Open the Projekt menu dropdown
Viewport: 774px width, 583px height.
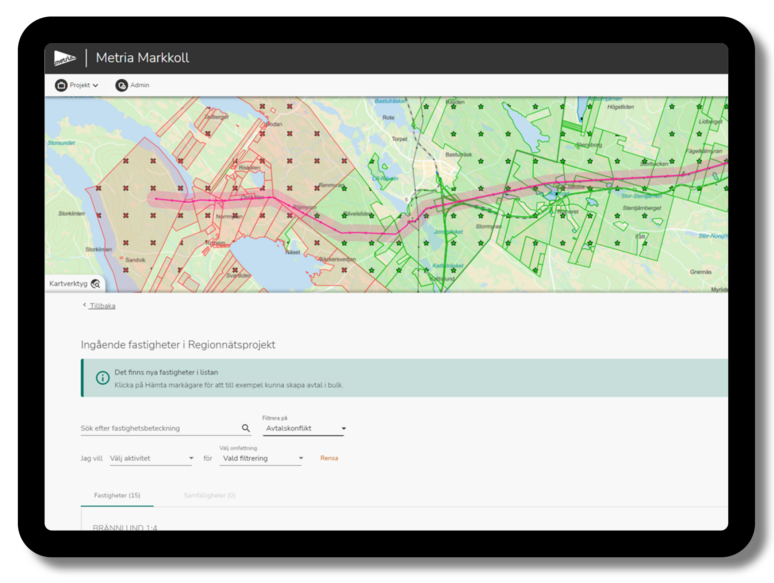point(77,85)
